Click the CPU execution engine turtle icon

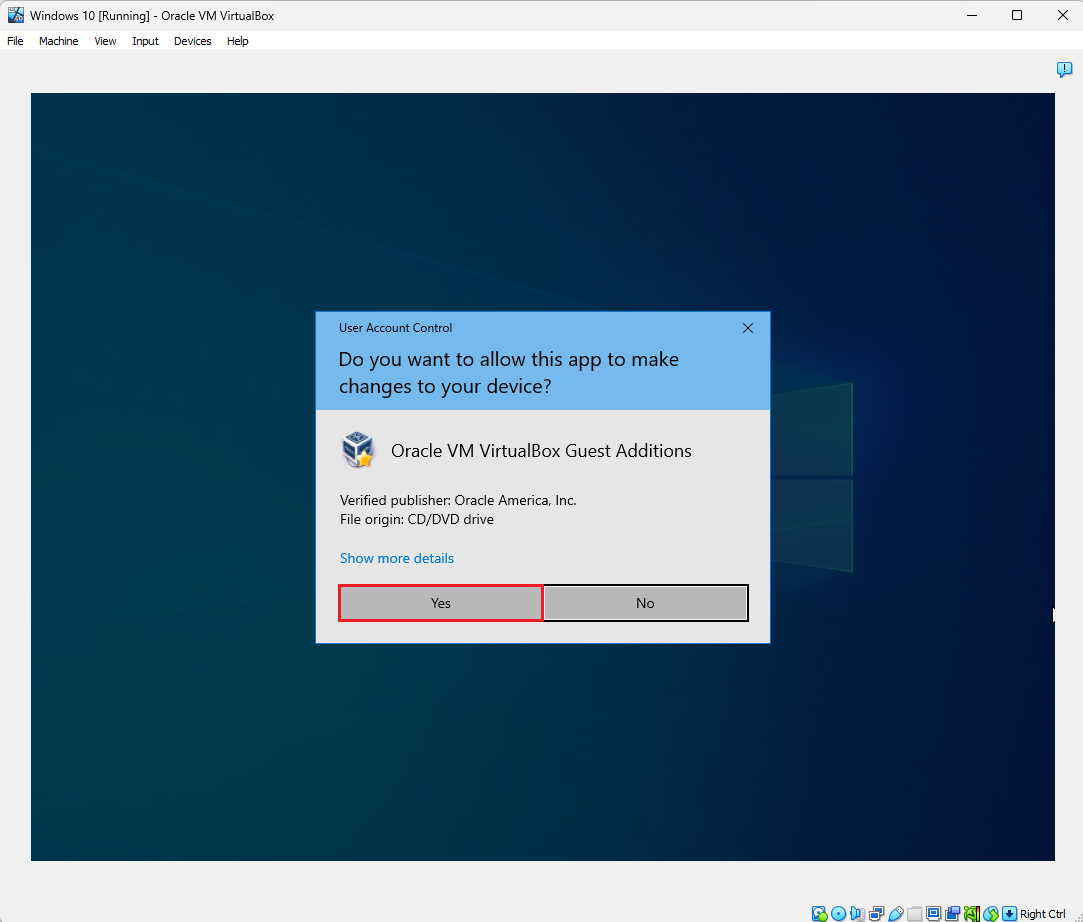coord(972,914)
